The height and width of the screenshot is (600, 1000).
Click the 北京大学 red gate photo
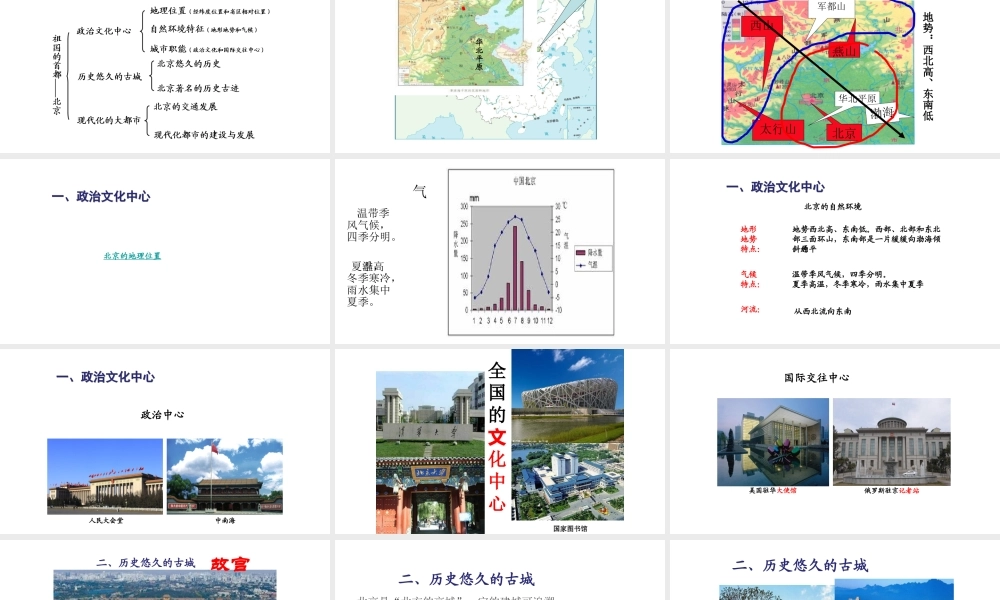[430, 495]
